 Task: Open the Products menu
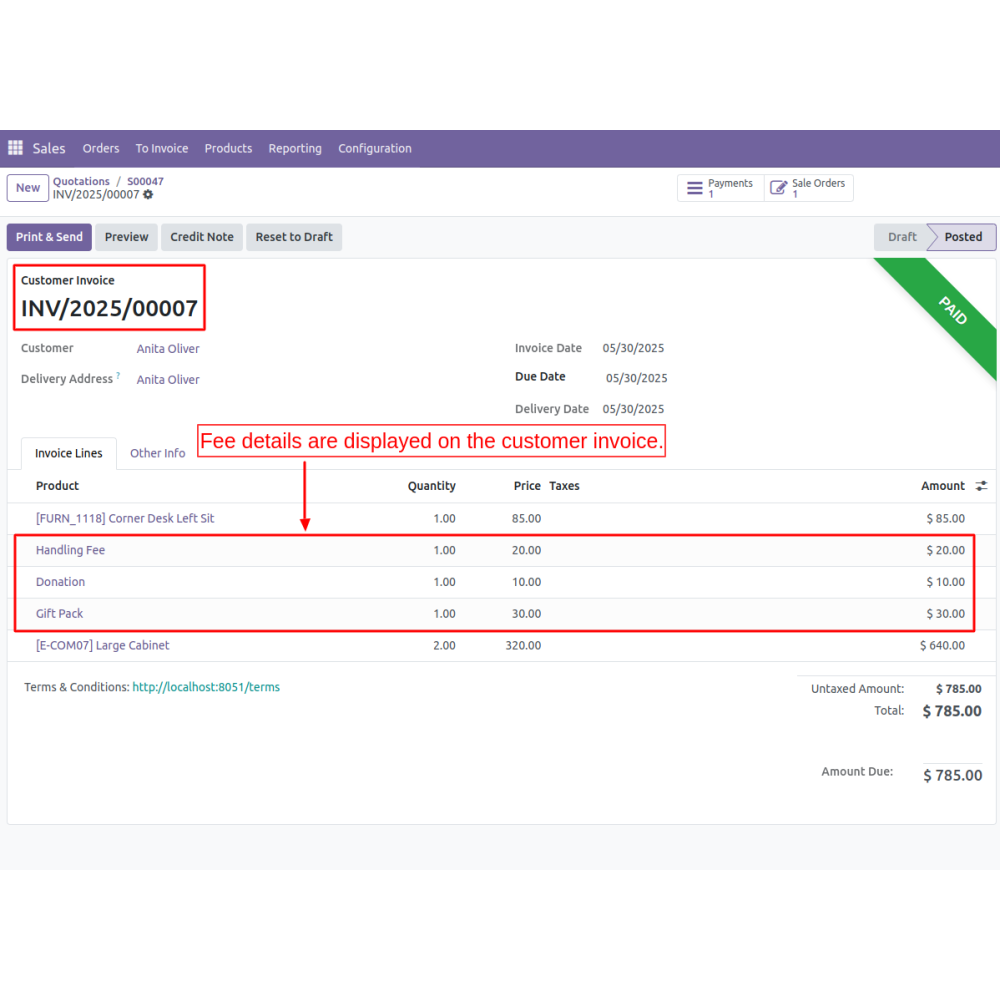tap(228, 148)
